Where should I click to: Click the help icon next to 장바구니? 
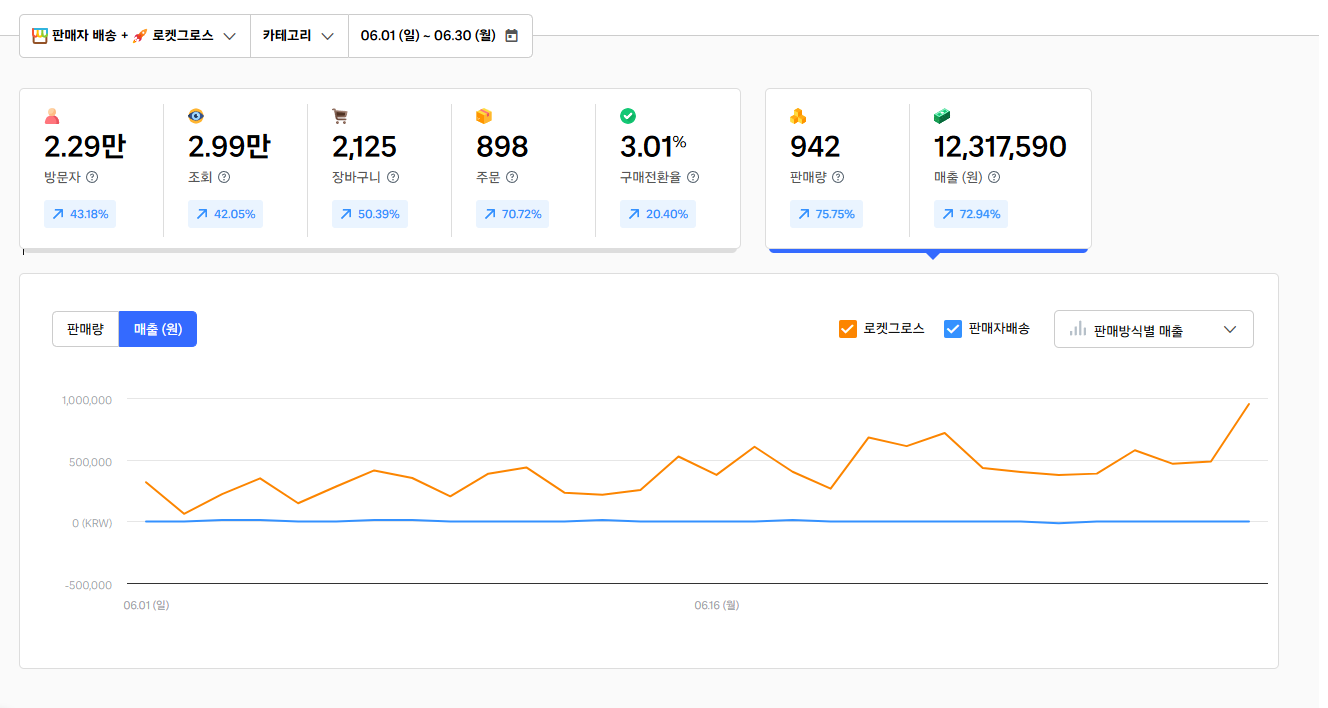click(393, 177)
